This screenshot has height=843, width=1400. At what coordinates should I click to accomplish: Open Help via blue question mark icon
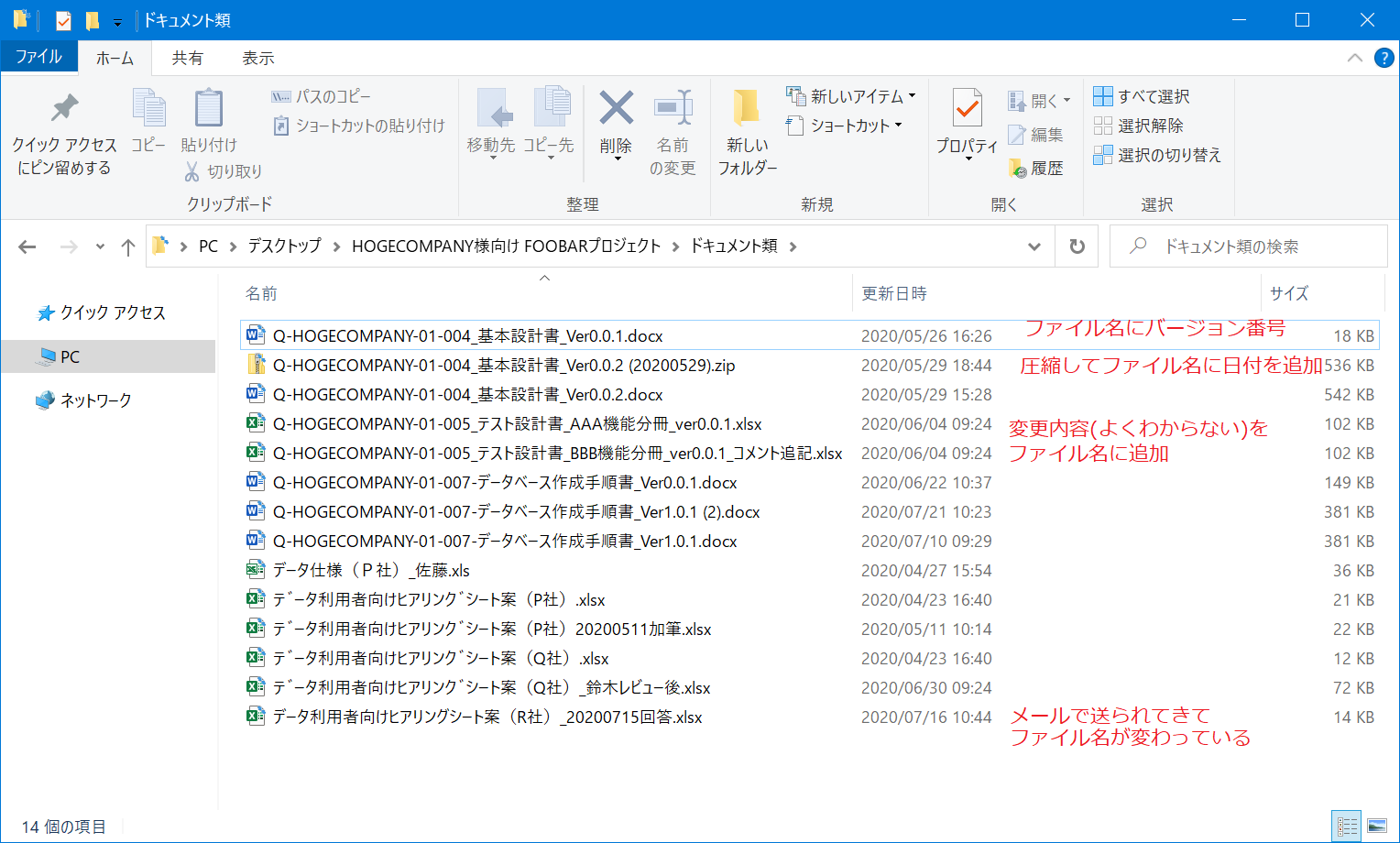coord(1384,58)
